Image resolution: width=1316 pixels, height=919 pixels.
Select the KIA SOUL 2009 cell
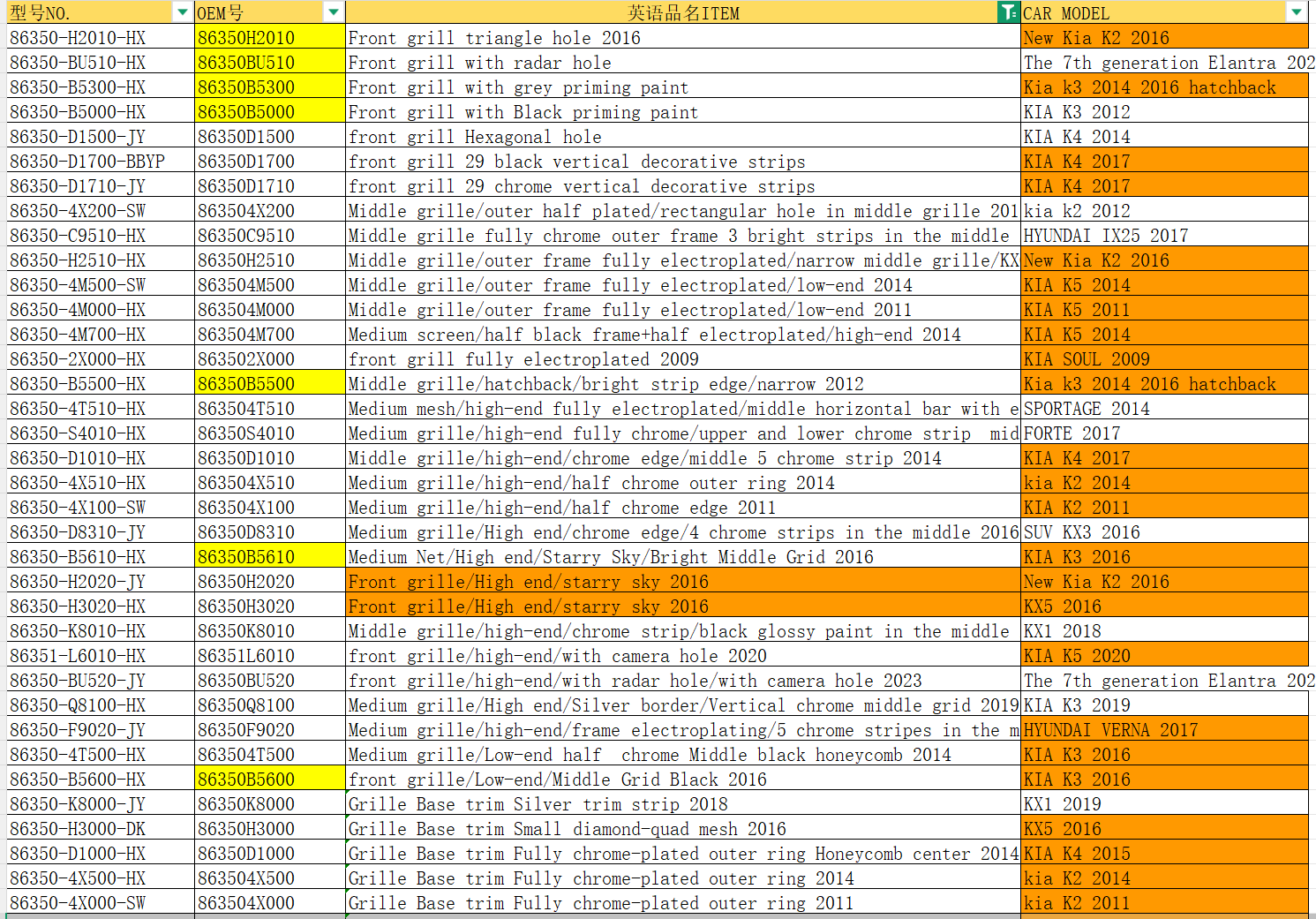click(x=1163, y=359)
